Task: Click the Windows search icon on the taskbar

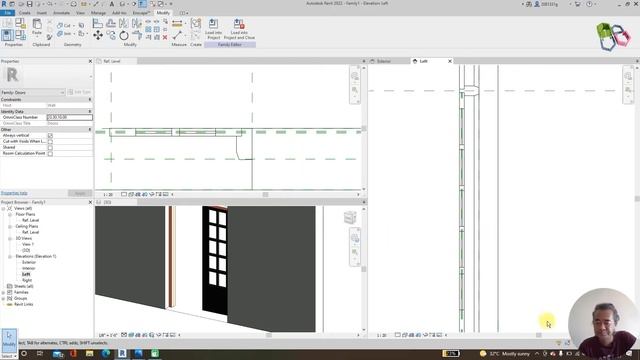Action: (x=24, y=353)
